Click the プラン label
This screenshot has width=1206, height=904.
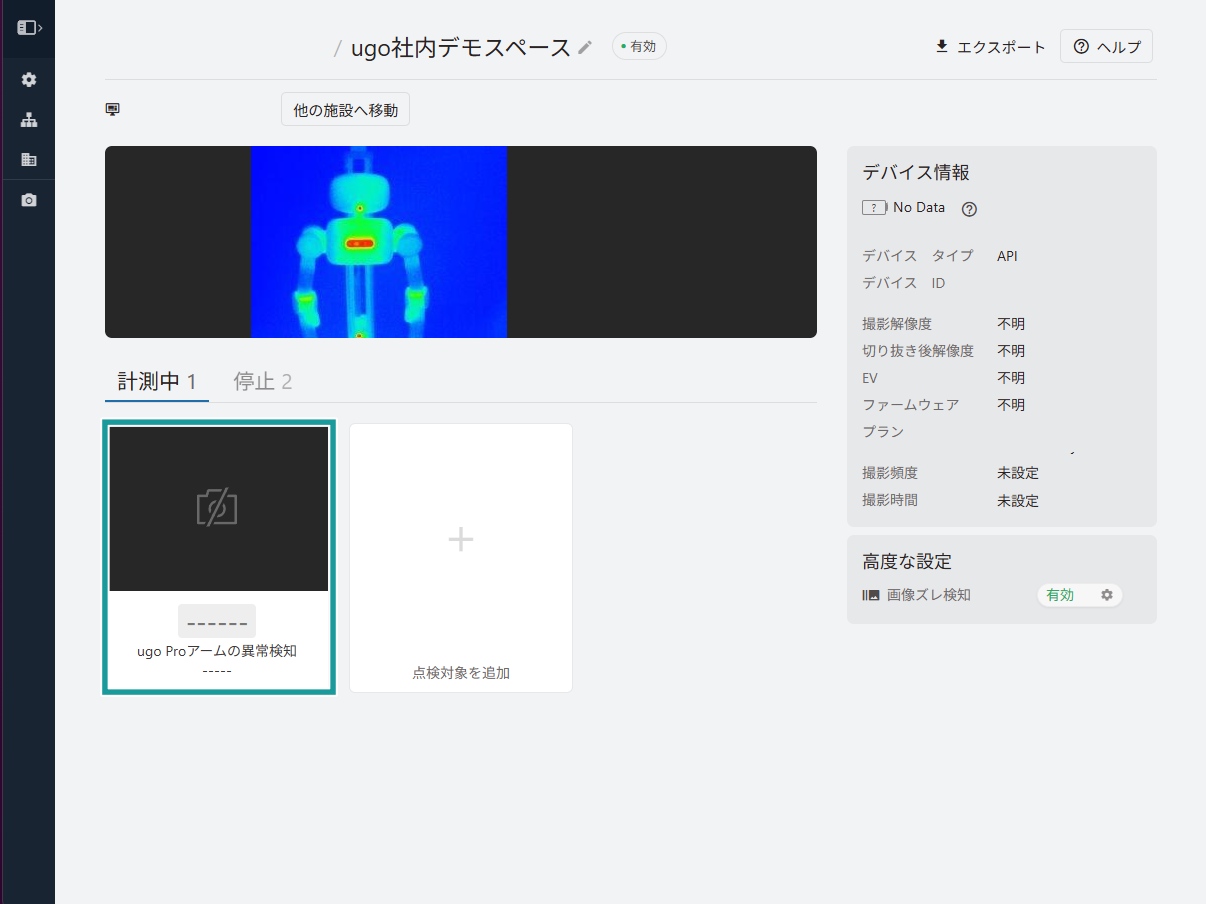(x=883, y=432)
